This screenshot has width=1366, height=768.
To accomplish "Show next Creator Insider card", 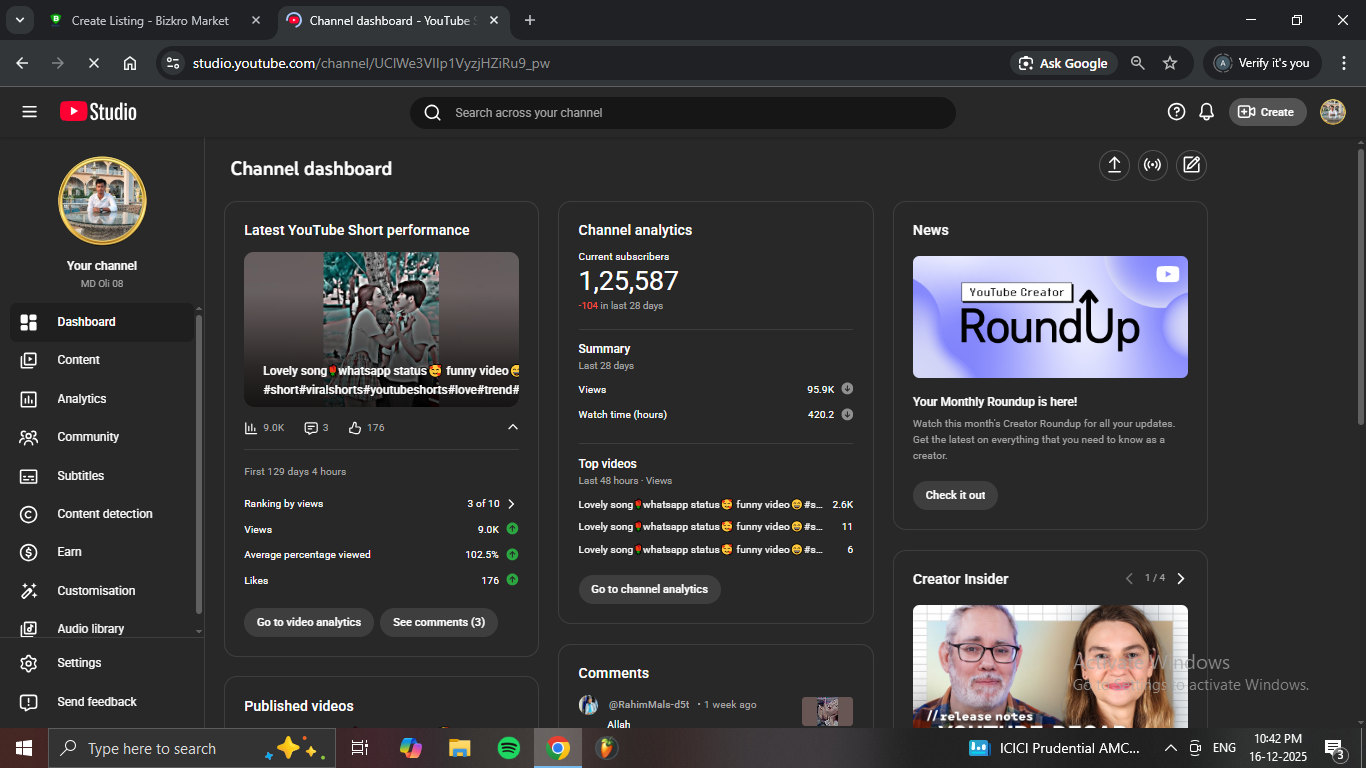I will tap(1181, 579).
